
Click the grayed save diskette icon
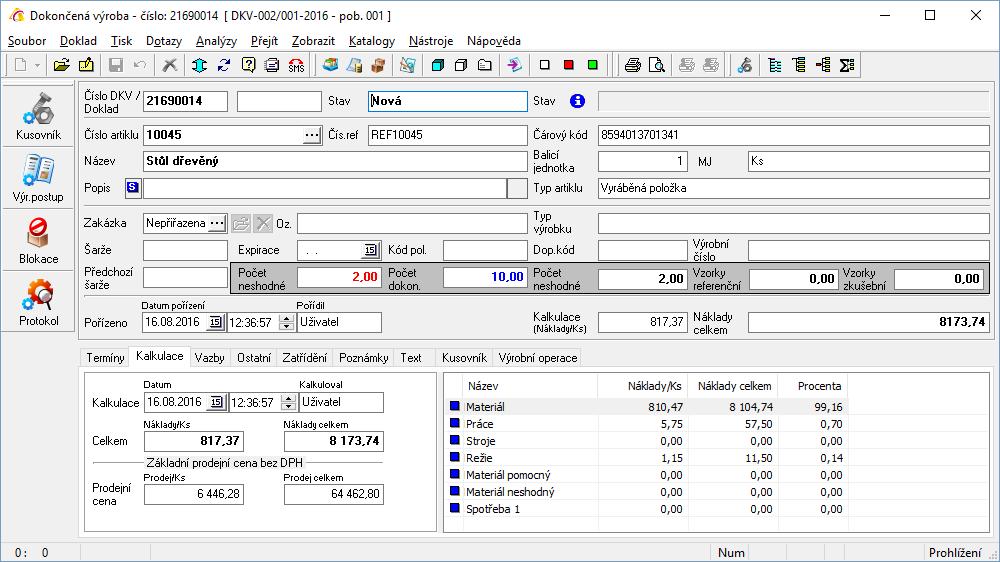115,65
